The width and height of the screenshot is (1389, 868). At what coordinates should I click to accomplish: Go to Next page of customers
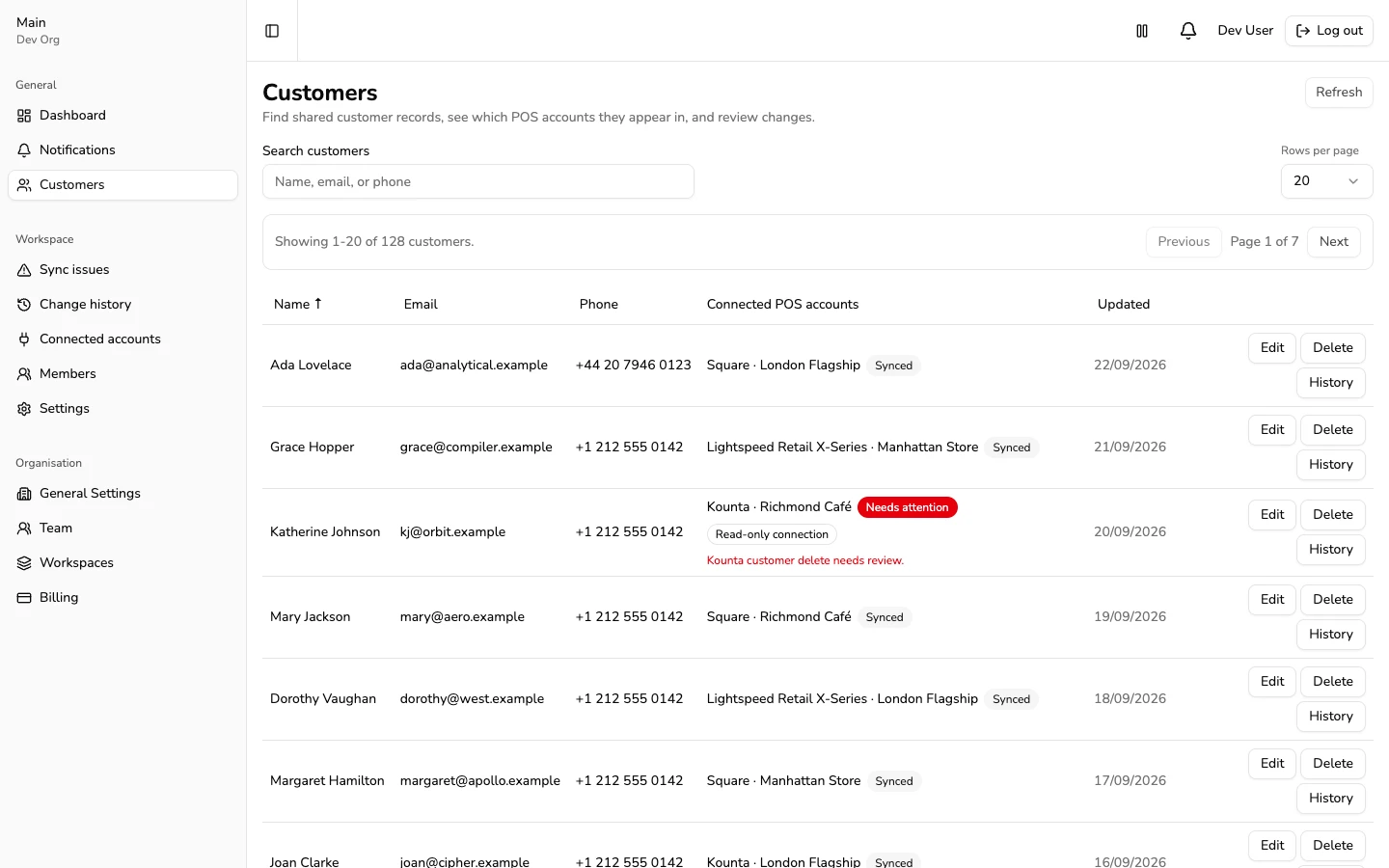(1334, 242)
